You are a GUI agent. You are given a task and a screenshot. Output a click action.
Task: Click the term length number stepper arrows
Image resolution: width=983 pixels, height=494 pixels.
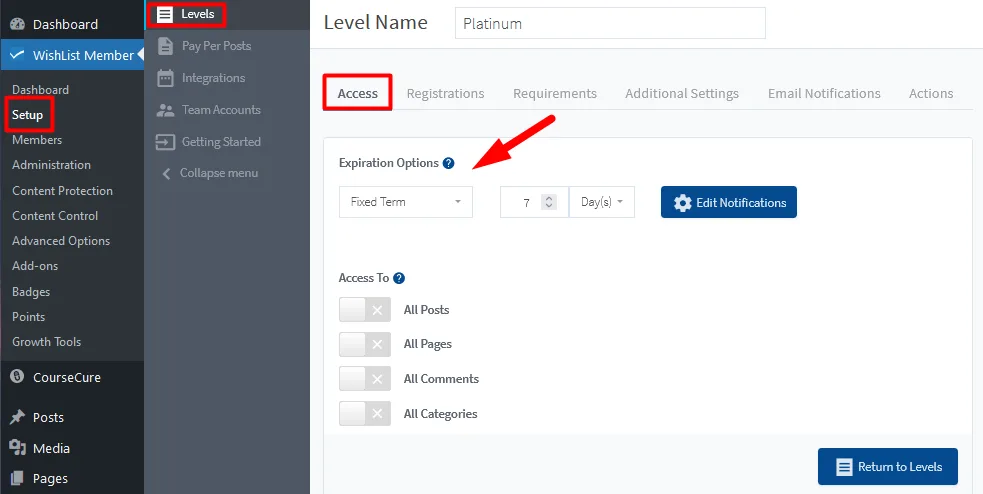pyautogui.click(x=549, y=202)
